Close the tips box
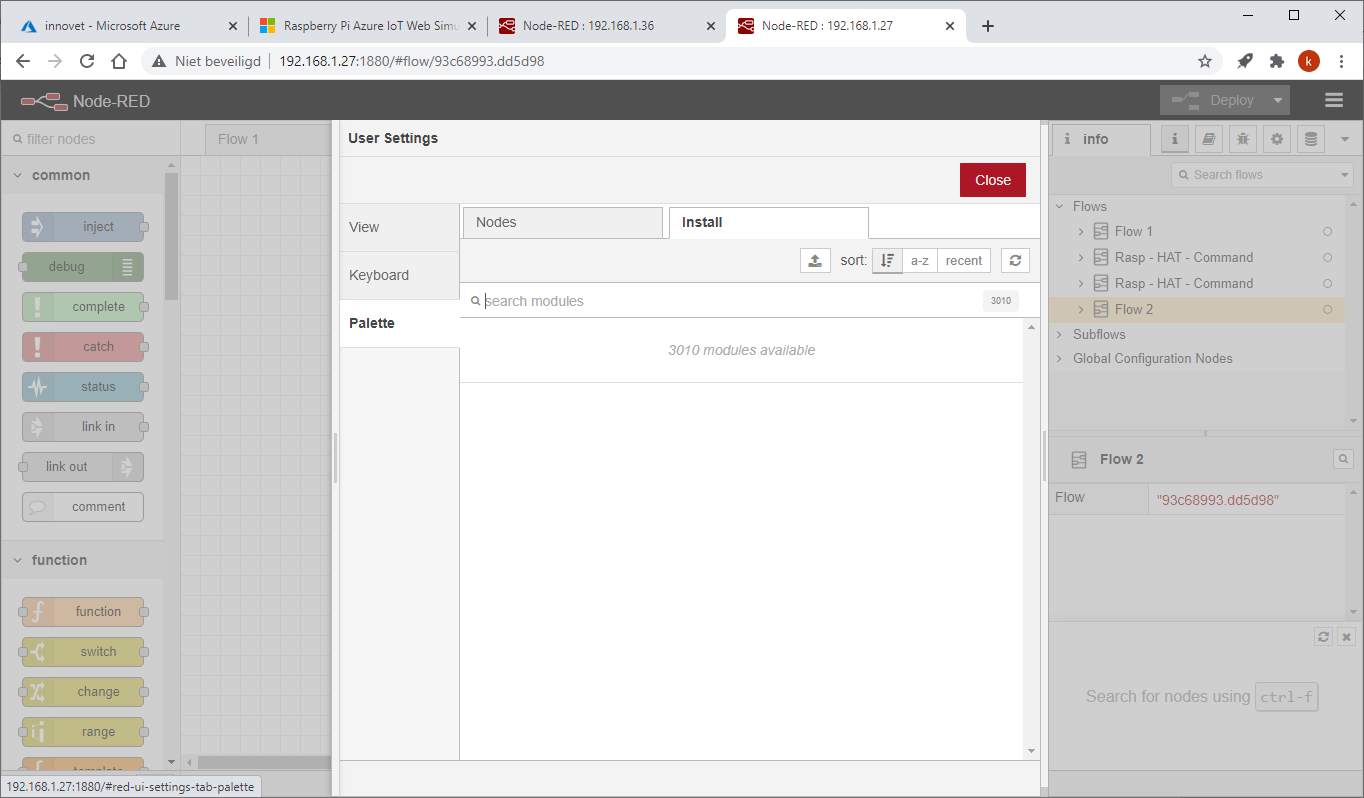This screenshot has width=1364, height=798. click(1346, 636)
